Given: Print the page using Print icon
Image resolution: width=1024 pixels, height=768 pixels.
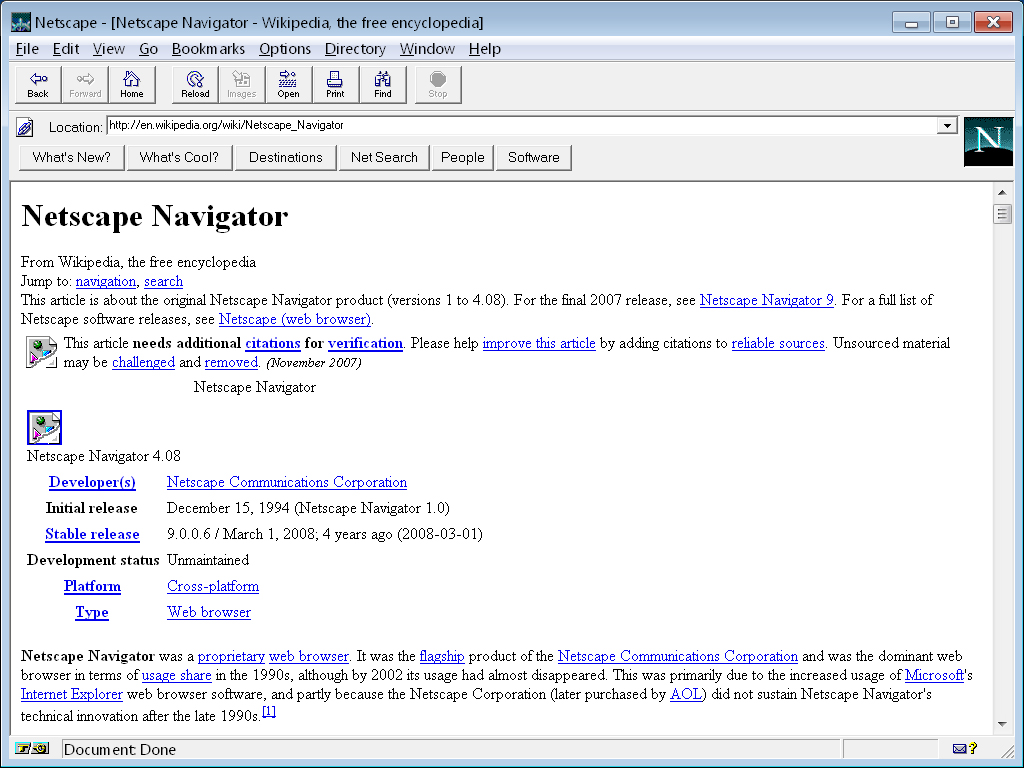Looking at the screenshot, I should pyautogui.click(x=335, y=85).
